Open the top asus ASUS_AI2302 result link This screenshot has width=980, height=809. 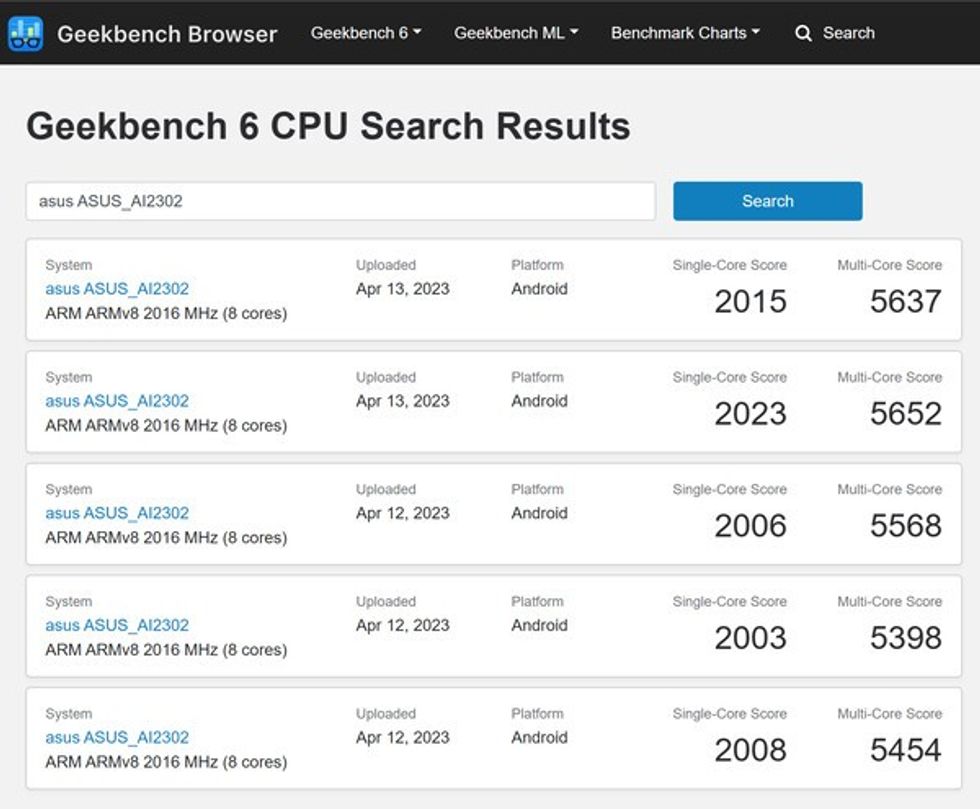(x=118, y=289)
